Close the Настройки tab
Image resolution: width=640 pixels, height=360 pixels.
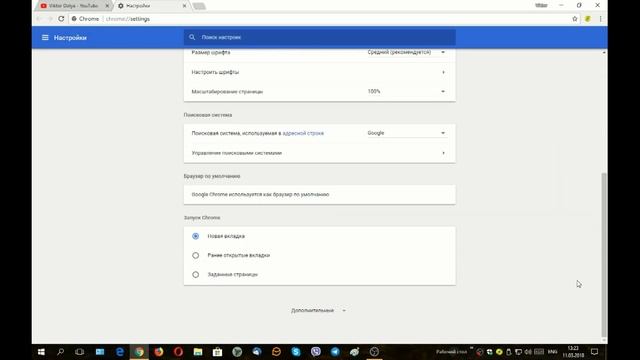point(184,6)
